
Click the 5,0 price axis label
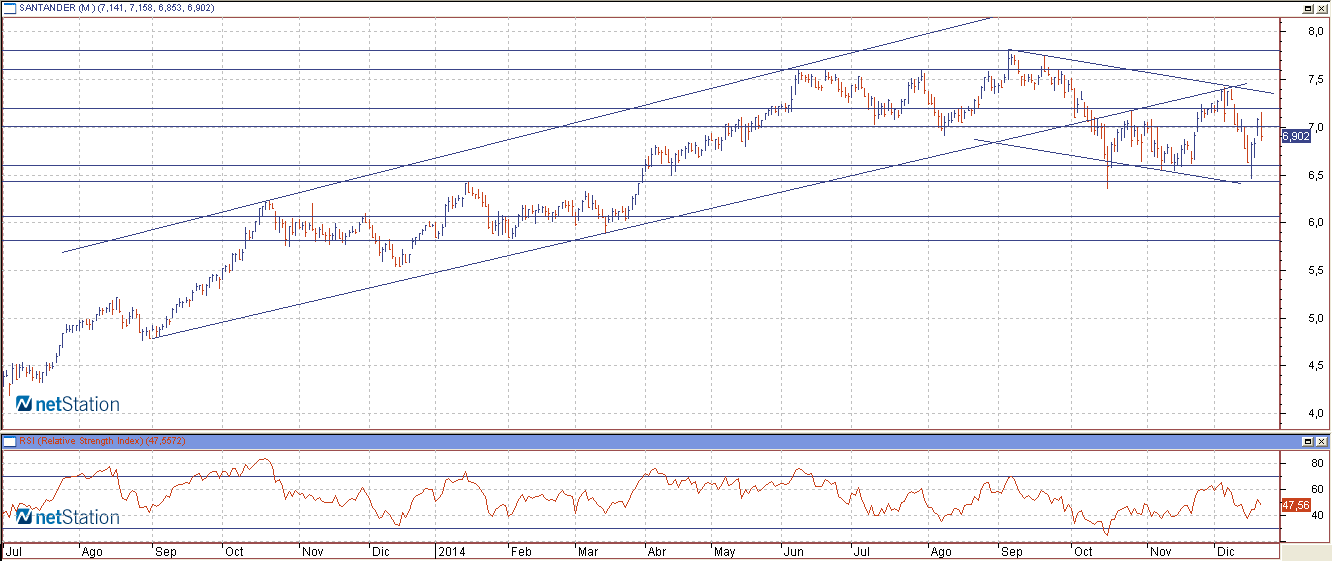(1316, 318)
